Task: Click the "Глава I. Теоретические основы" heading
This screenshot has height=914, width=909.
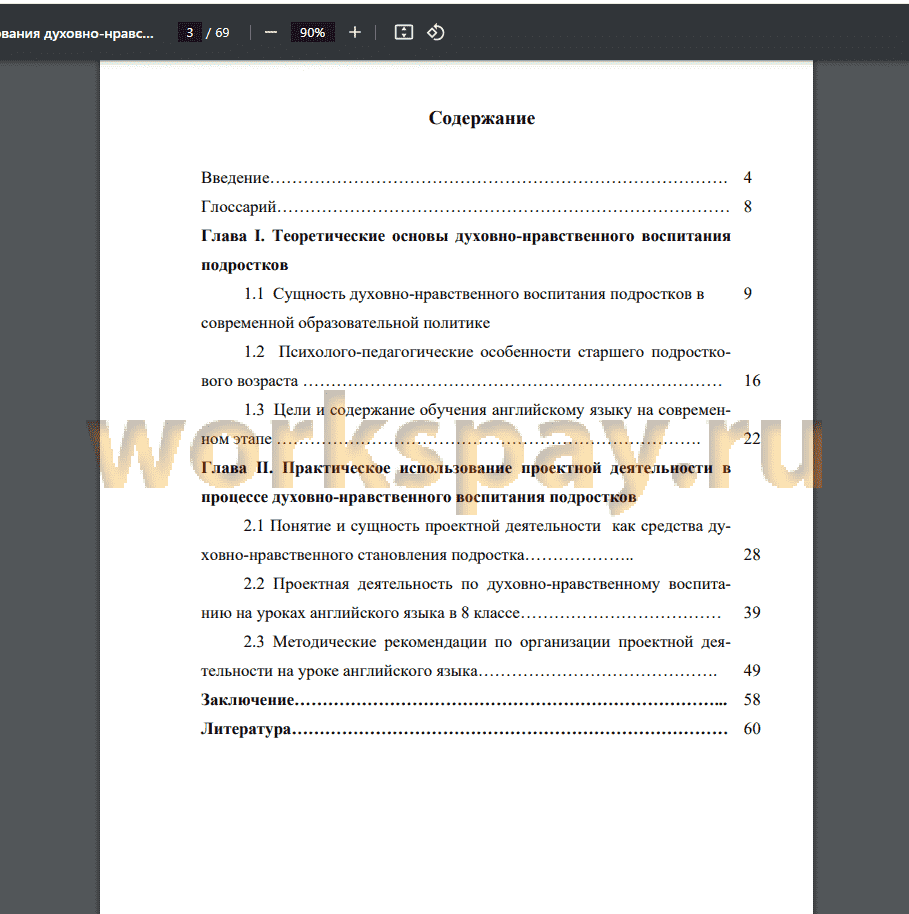Action: point(465,250)
